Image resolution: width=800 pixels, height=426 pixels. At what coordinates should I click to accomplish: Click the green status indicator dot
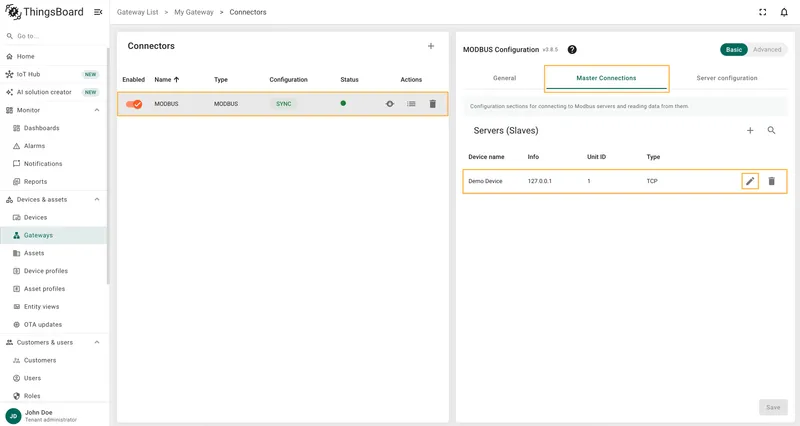[343, 103]
